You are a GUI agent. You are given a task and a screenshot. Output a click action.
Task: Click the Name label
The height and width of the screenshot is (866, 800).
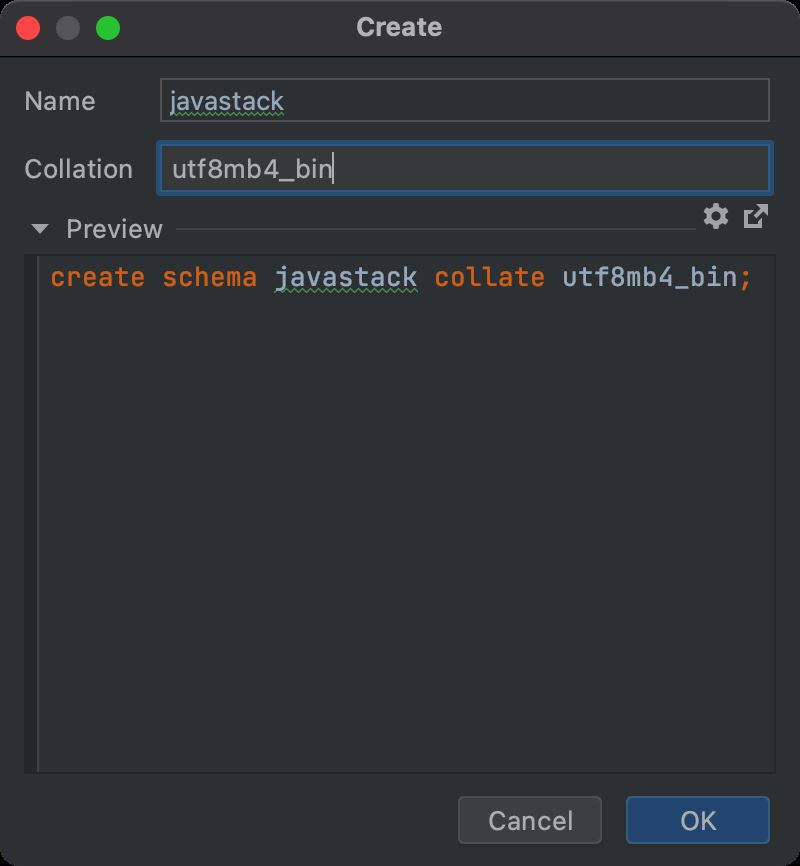click(x=60, y=101)
